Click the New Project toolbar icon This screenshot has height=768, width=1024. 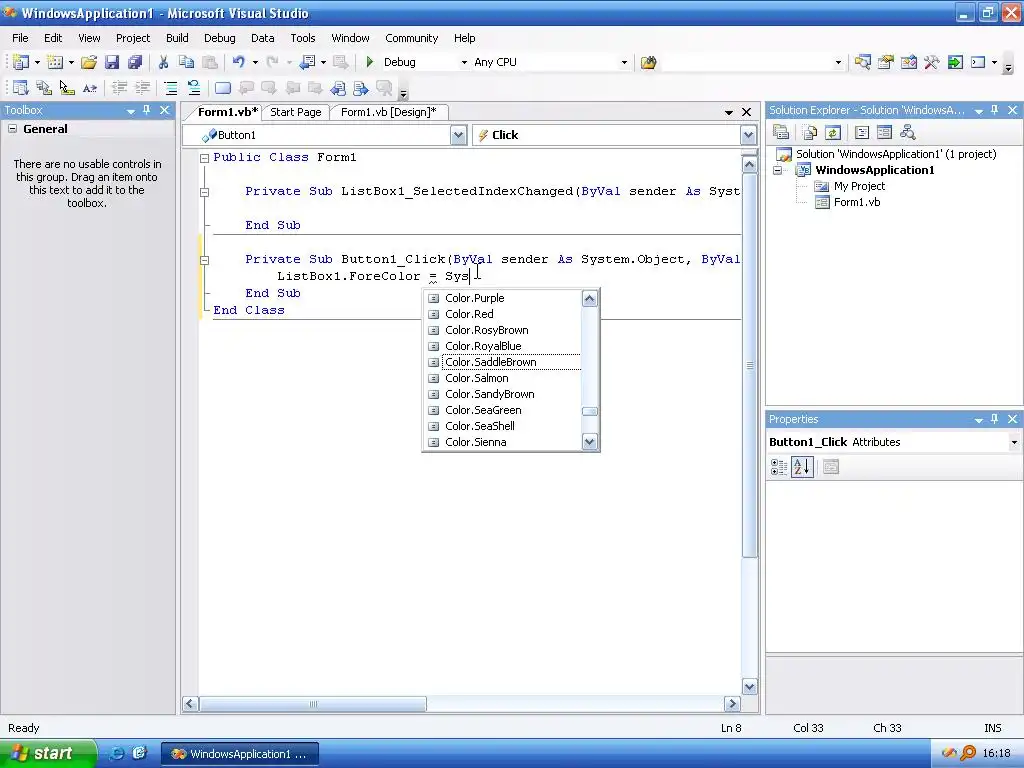(21, 62)
